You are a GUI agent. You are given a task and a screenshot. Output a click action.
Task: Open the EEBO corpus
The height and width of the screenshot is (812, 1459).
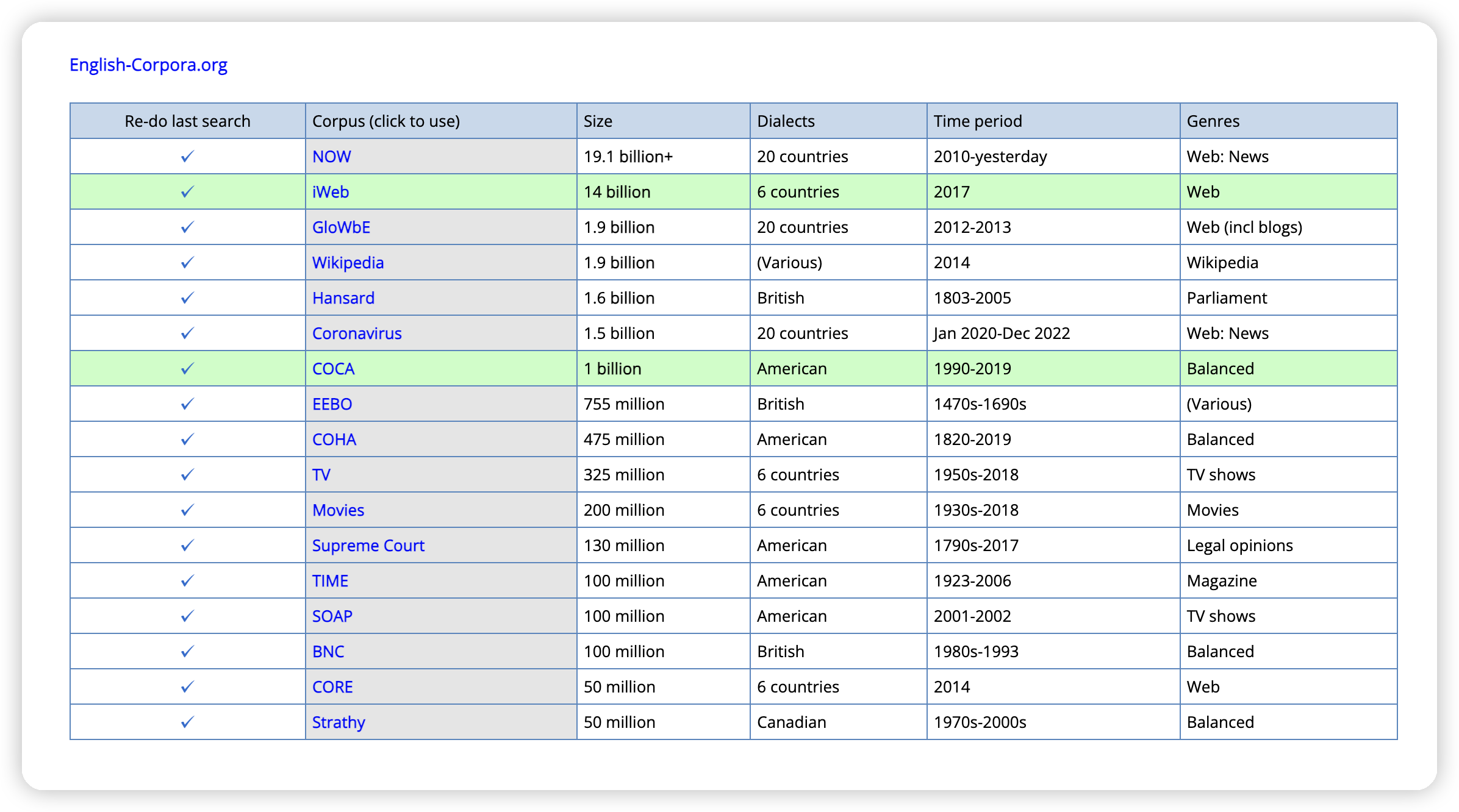pyautogui.click(x=332, y=404)
